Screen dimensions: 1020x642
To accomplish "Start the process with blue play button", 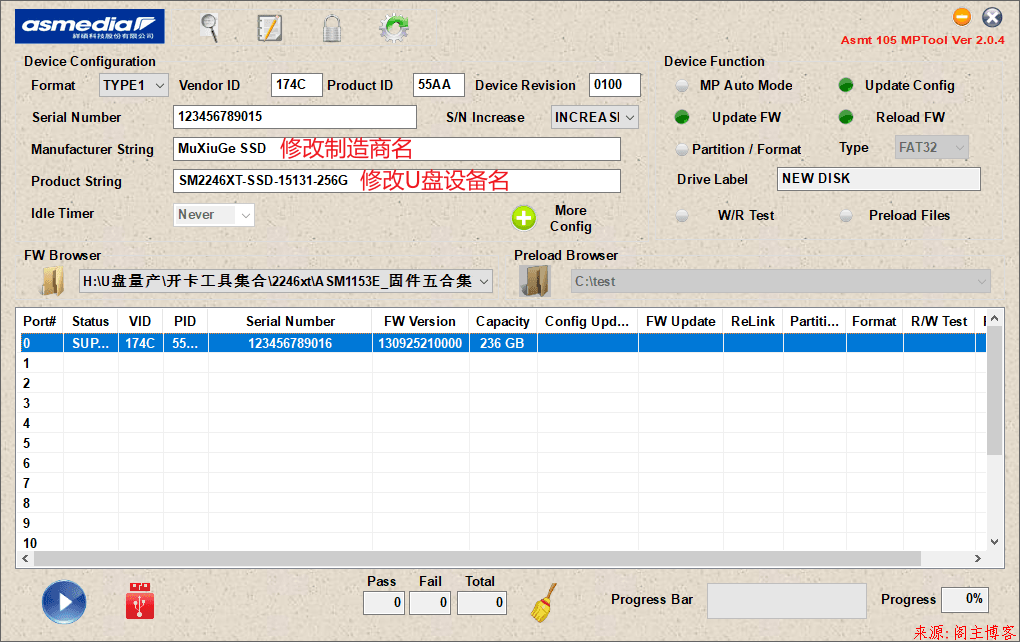I will click(x=64, y=602).
